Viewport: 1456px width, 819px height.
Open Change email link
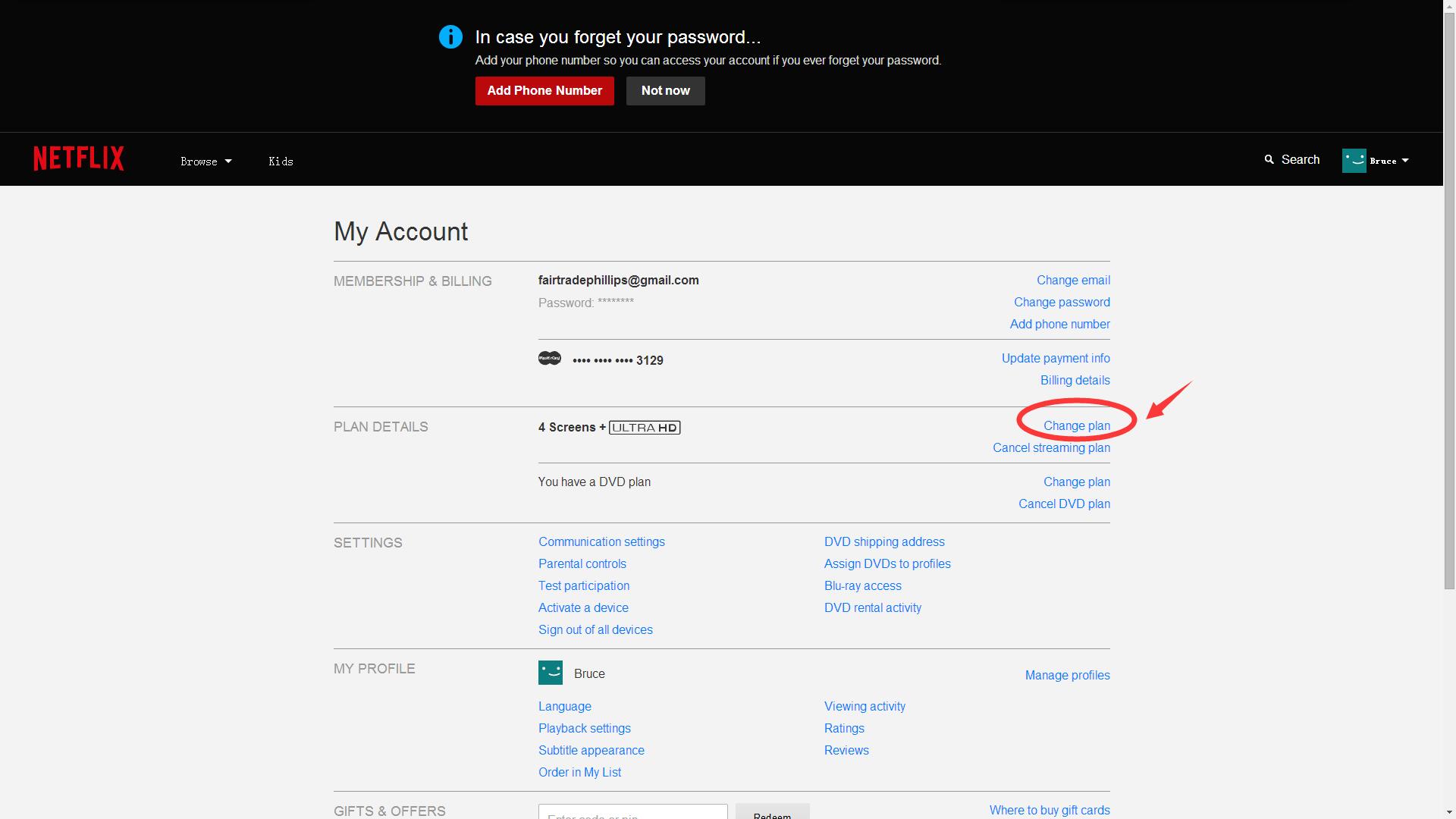(1073, 280)
